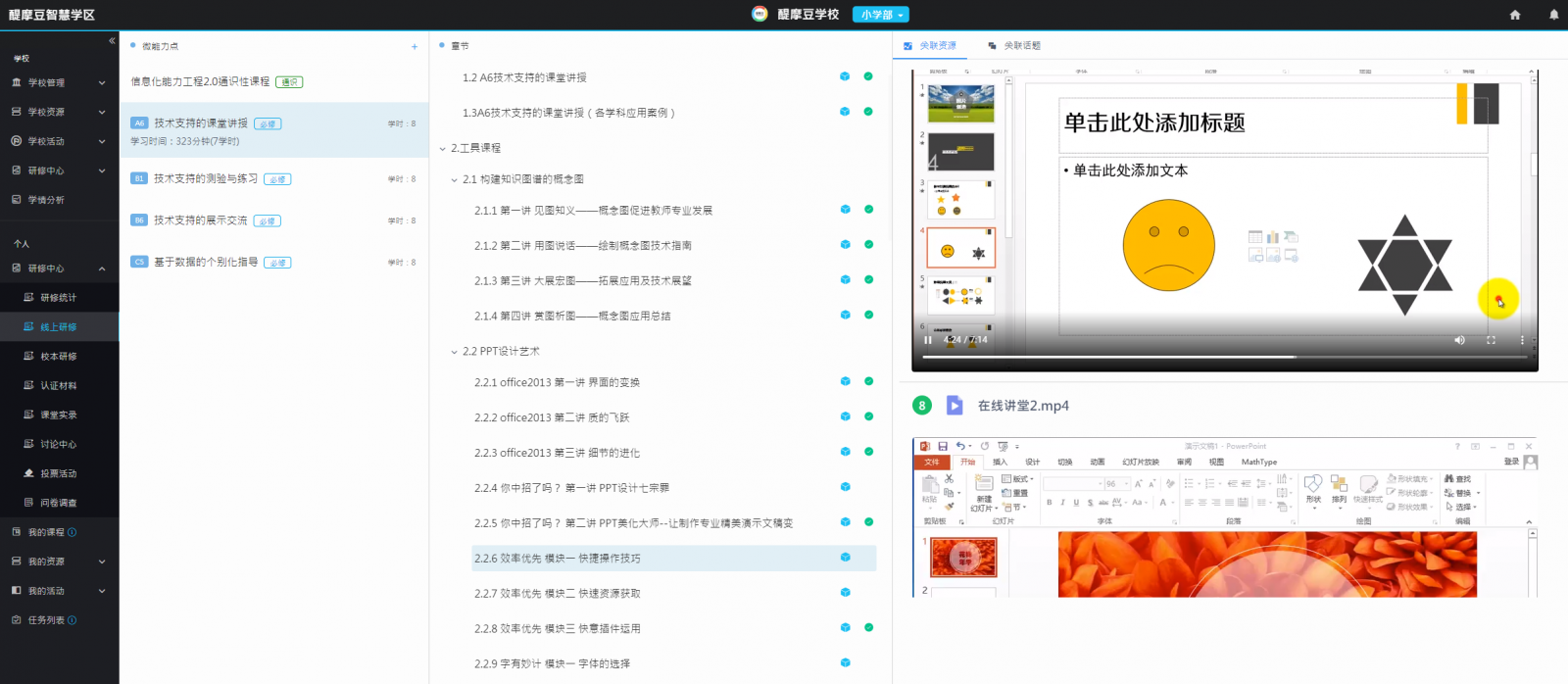The image size is (1568, 684).
Task: Open the 小学部 dropdown
Action: (x=880, y=15)
